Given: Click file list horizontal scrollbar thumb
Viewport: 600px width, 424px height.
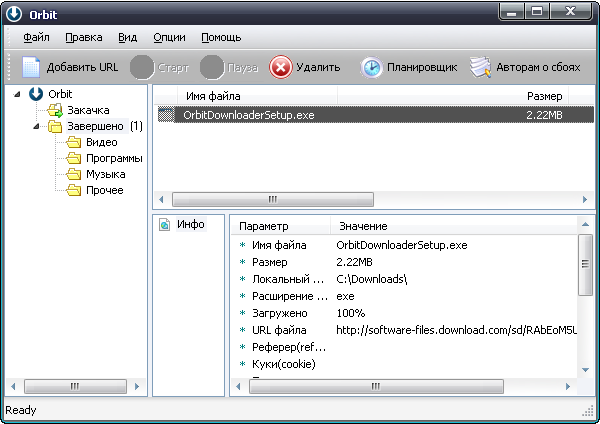Looking at the screenshot, I should pos(273,199).
